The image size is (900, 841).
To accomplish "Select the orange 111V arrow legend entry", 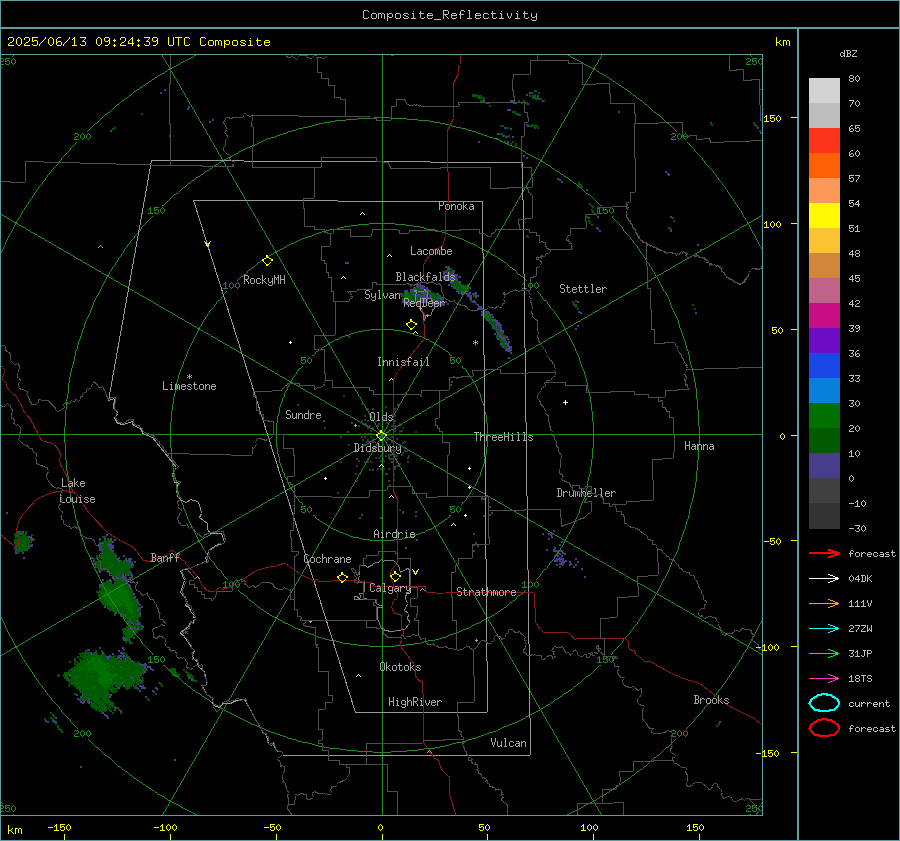I will coord(824,603).
